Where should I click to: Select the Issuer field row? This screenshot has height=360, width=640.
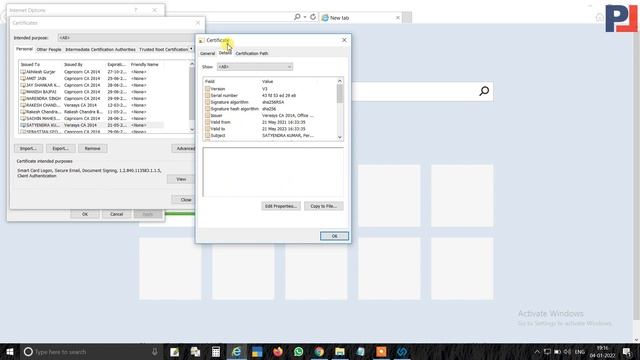click(x=271, y=116)
